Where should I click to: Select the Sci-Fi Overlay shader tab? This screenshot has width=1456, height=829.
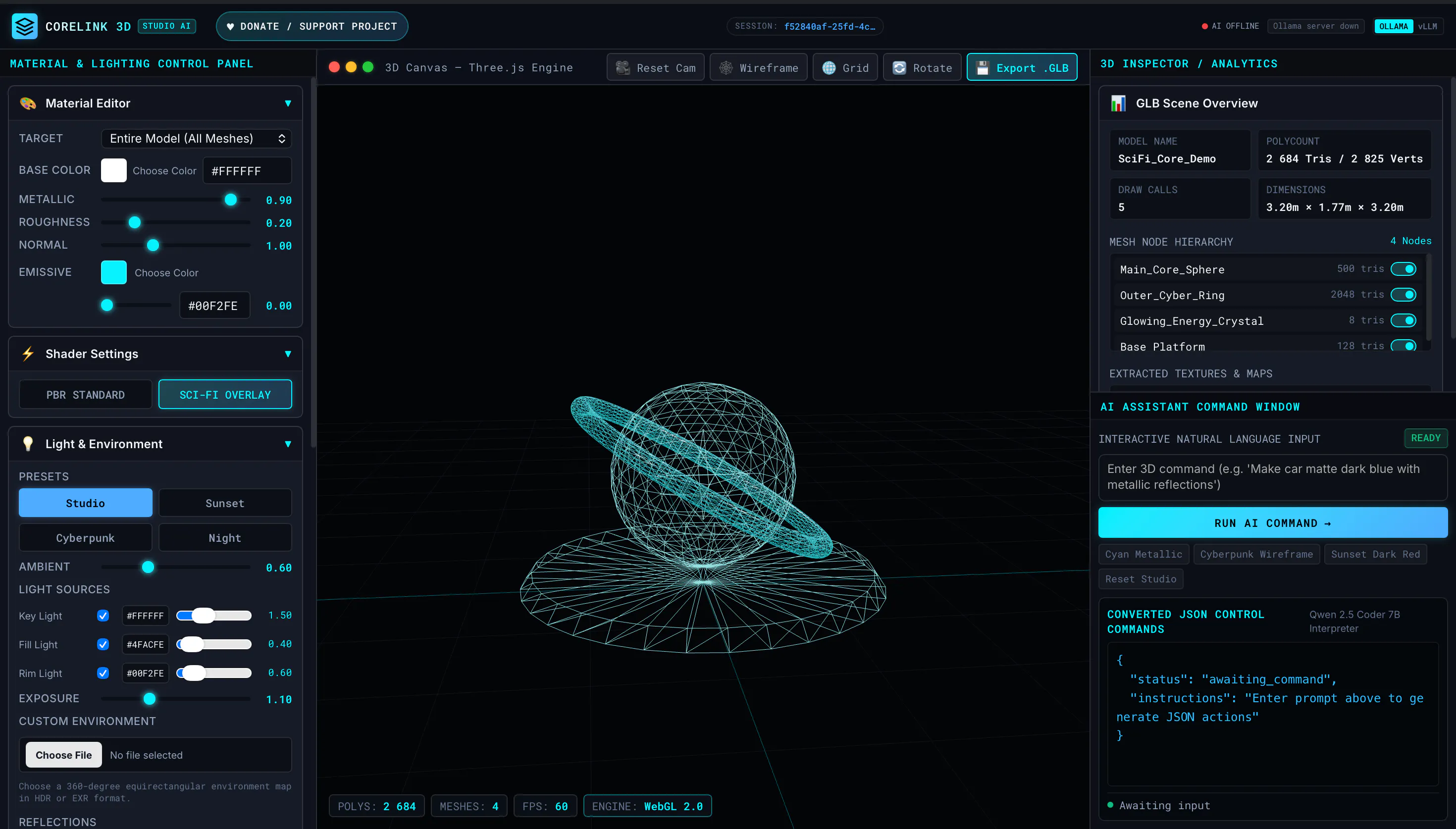coord(225,395)
